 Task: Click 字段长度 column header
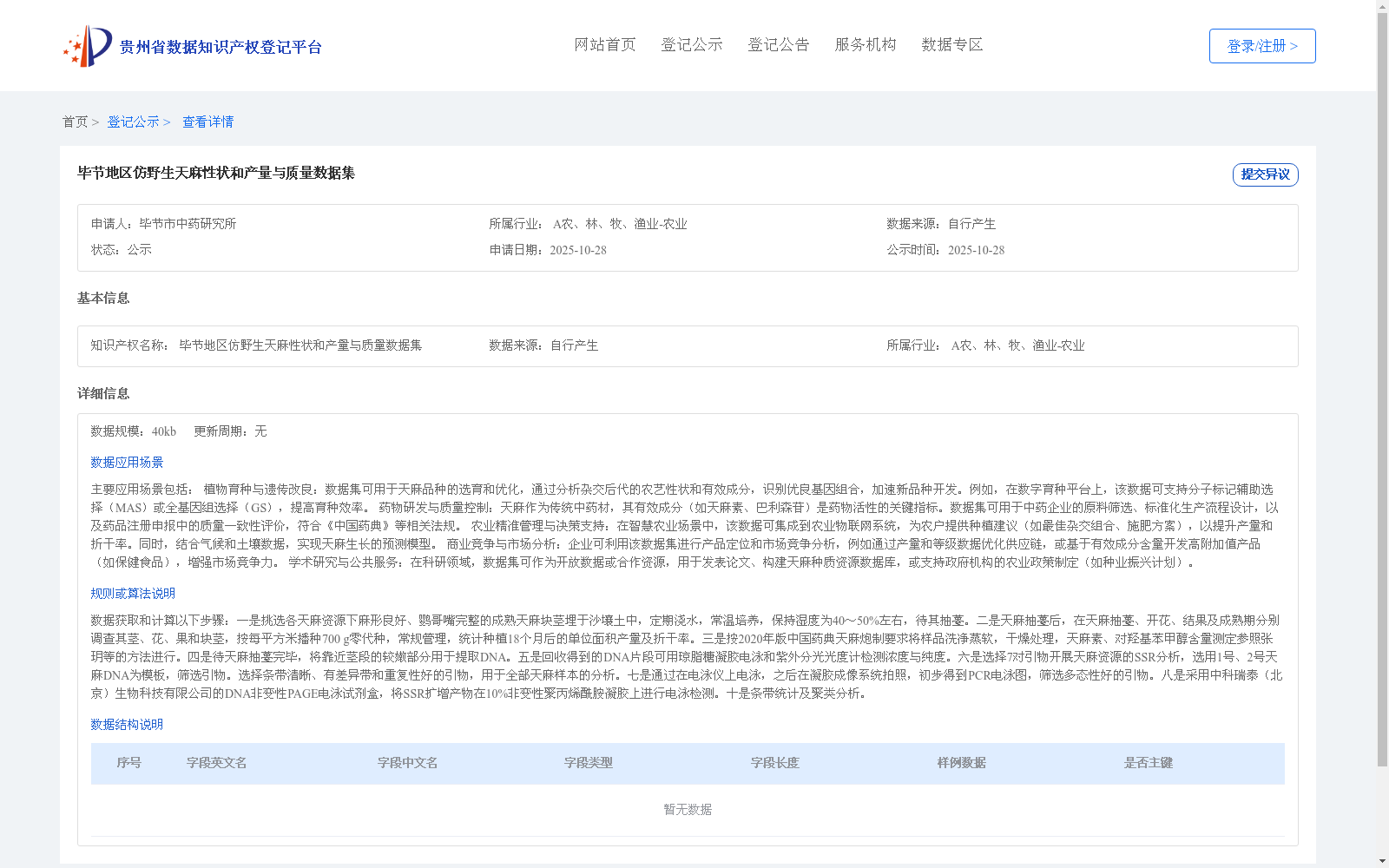pos(775,763)
